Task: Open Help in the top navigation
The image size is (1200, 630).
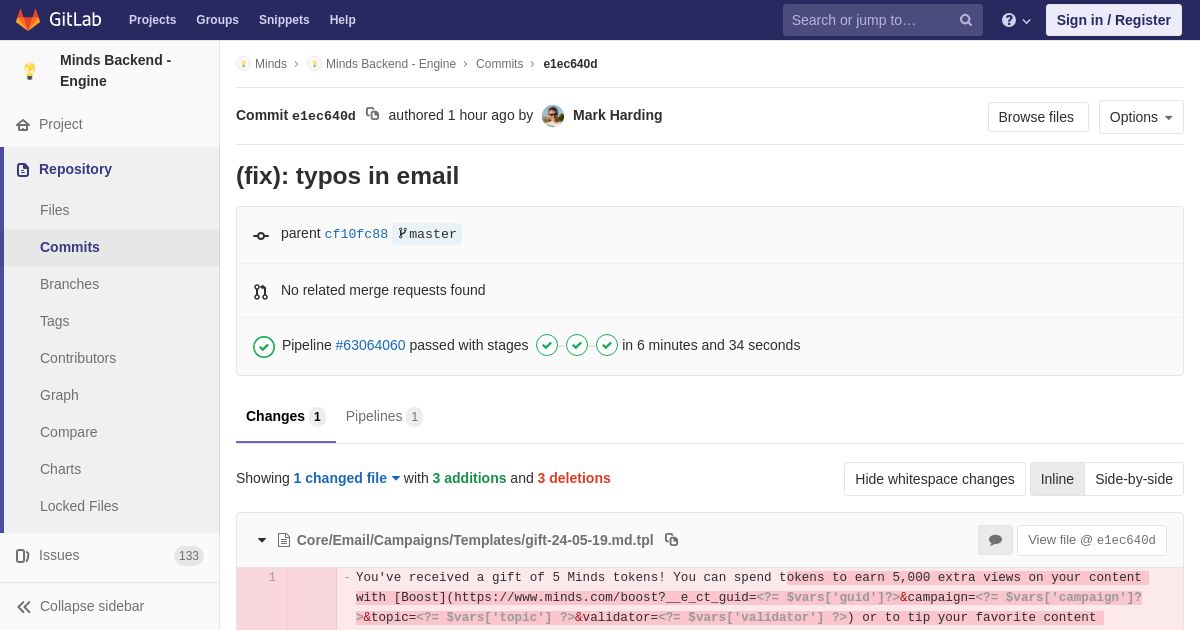Action: (x=343, y=20)
